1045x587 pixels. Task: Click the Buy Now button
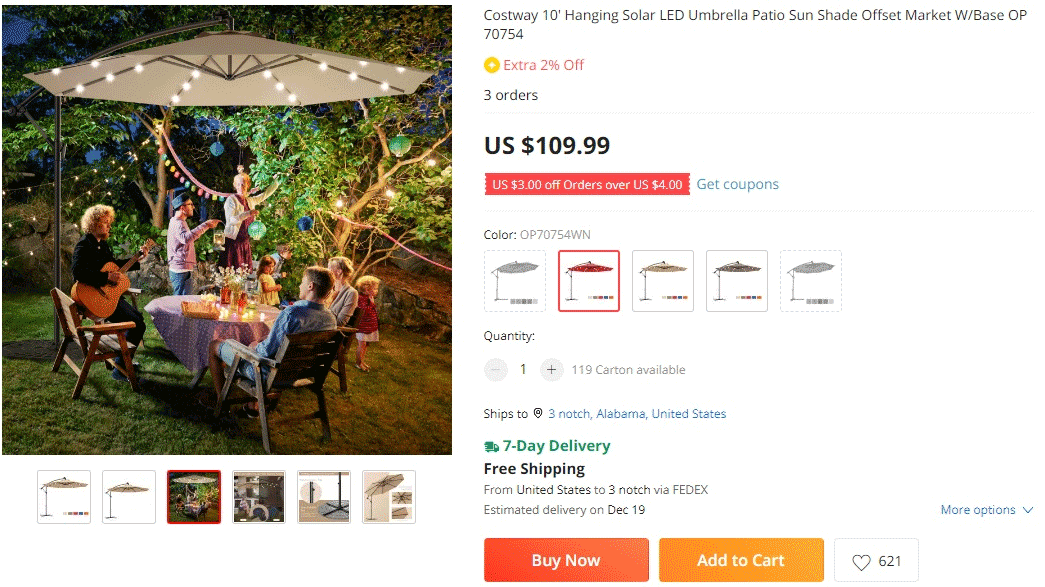pyautogui.click(x=566, y=560)
